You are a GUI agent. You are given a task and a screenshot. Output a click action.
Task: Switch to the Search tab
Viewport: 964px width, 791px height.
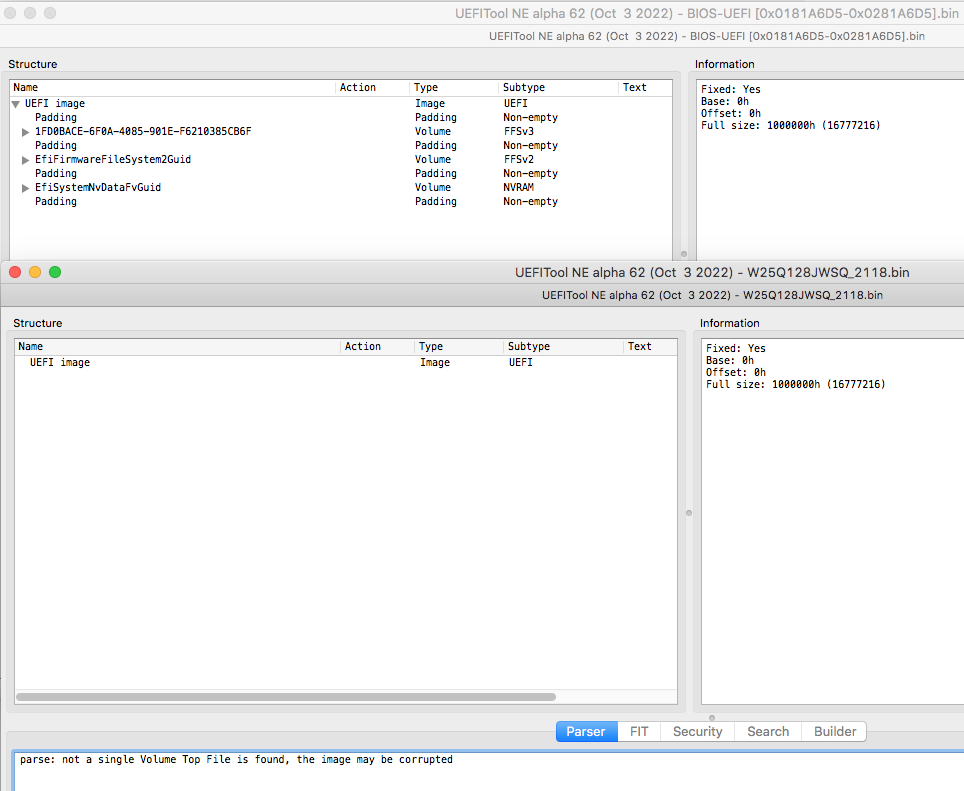768,731
